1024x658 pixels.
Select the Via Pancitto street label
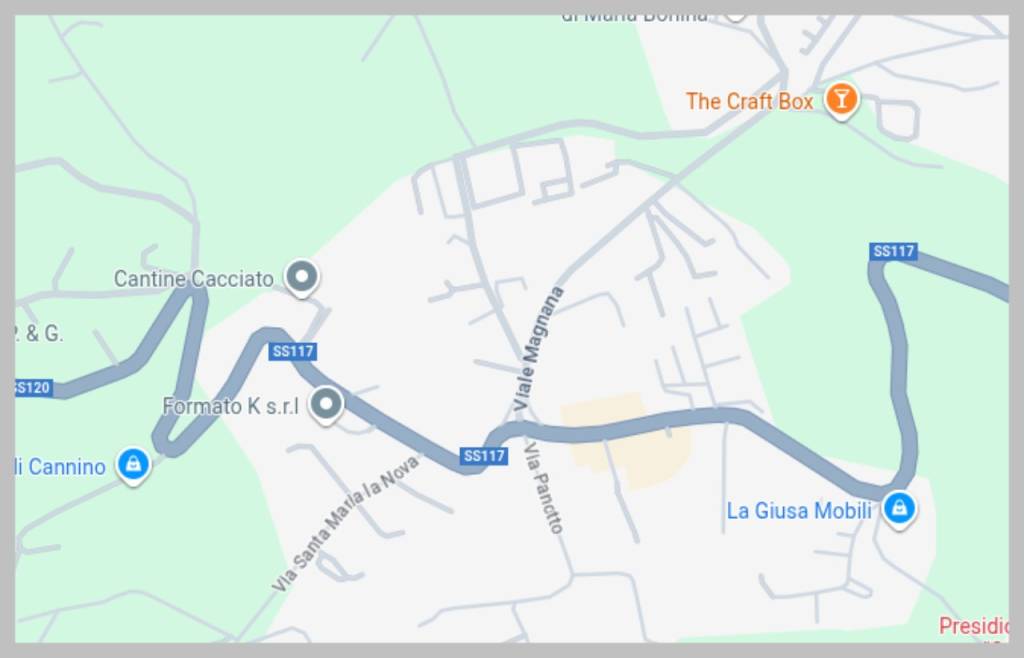click(x=544, y=488)
